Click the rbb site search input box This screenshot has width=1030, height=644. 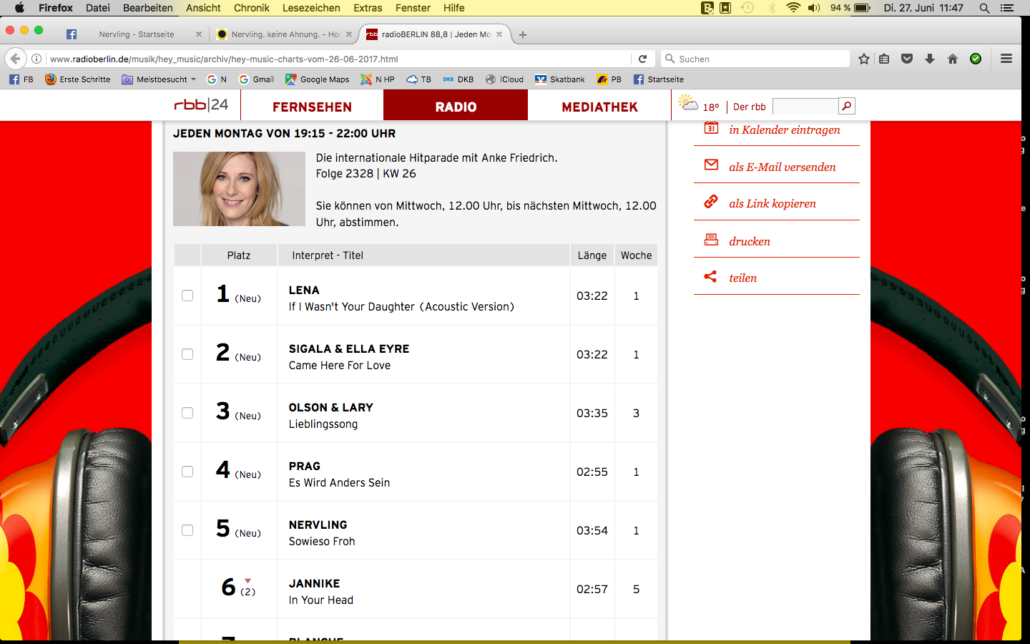805,106
